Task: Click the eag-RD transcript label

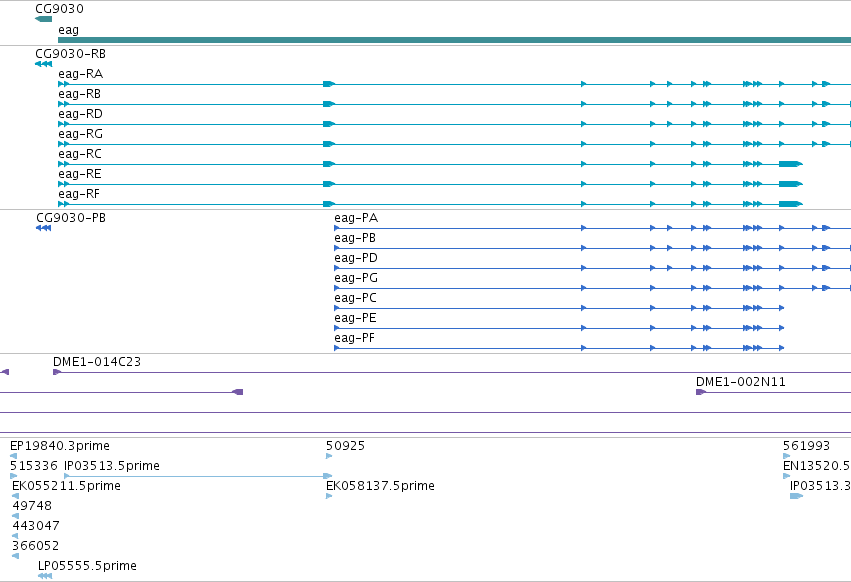Action: coord(80,114)
